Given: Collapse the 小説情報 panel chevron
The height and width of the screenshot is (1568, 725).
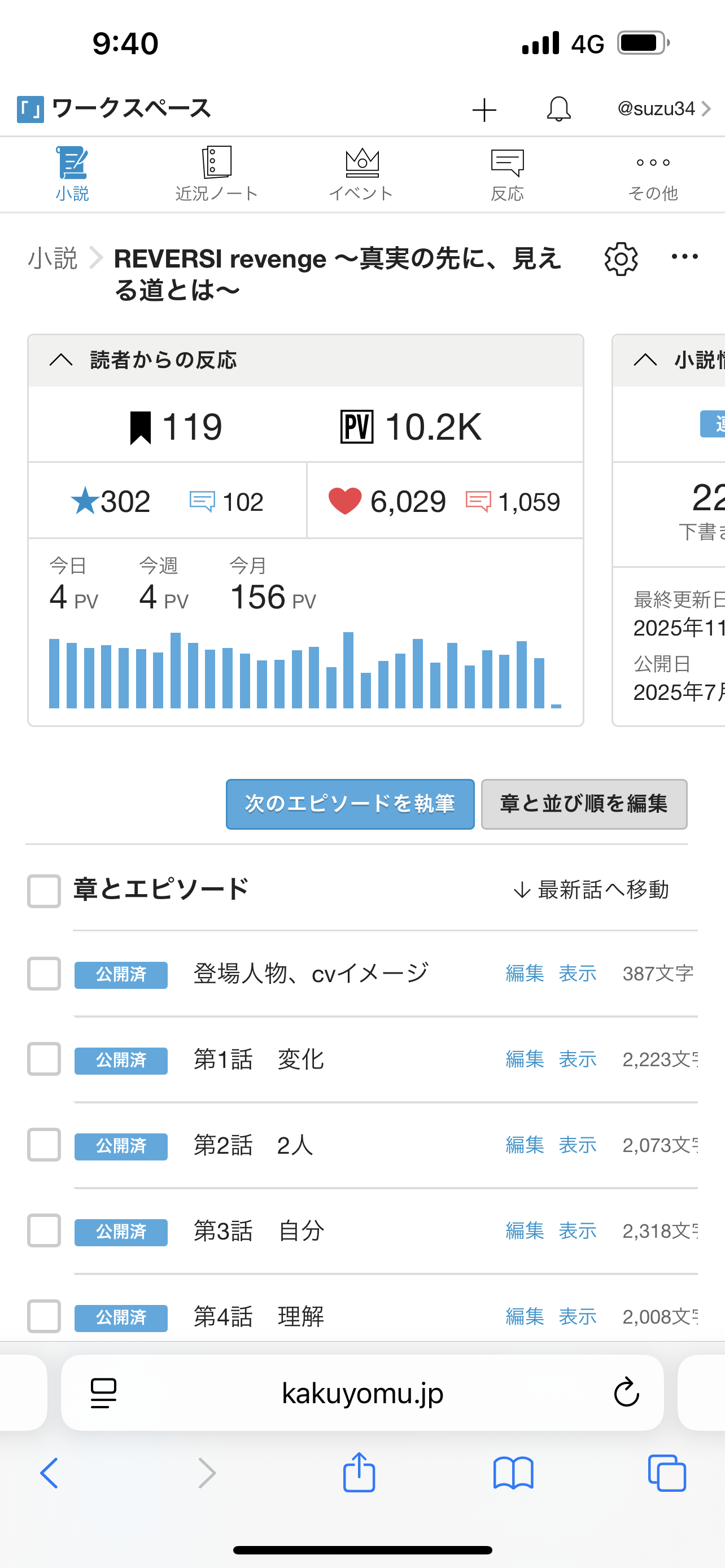Looking at the screenshot, I should (645, 360).
